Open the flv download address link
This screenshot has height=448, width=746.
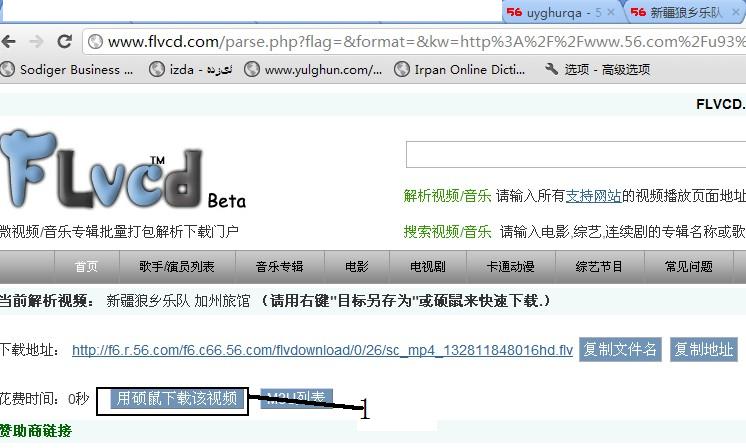(x=322, y=351)
